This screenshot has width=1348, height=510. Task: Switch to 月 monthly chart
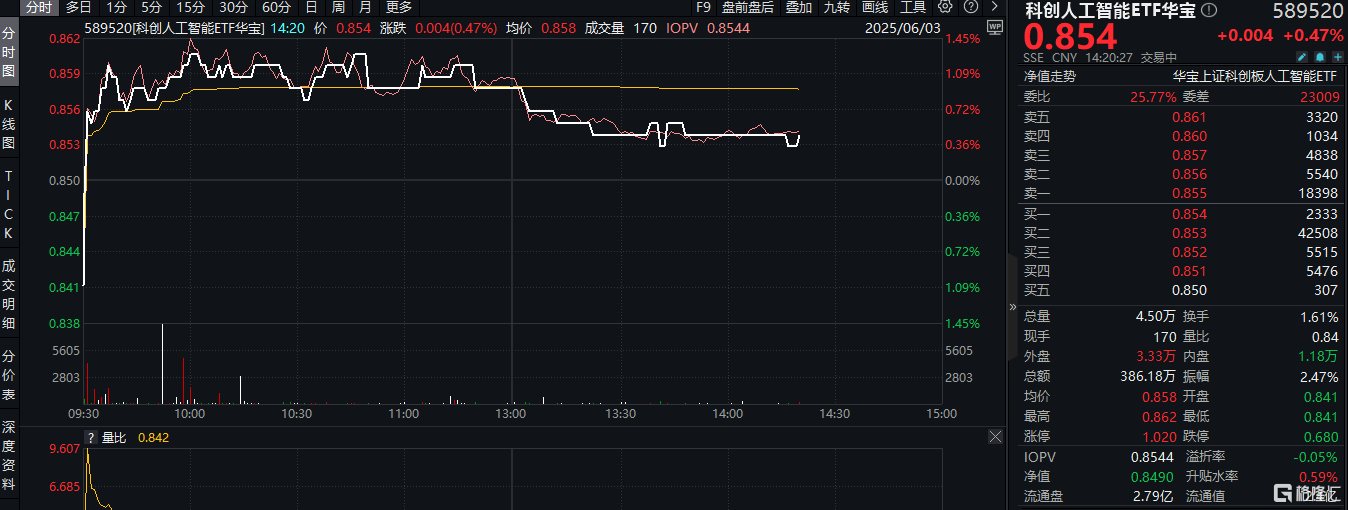pyautogui.click(x=364, y=7)
